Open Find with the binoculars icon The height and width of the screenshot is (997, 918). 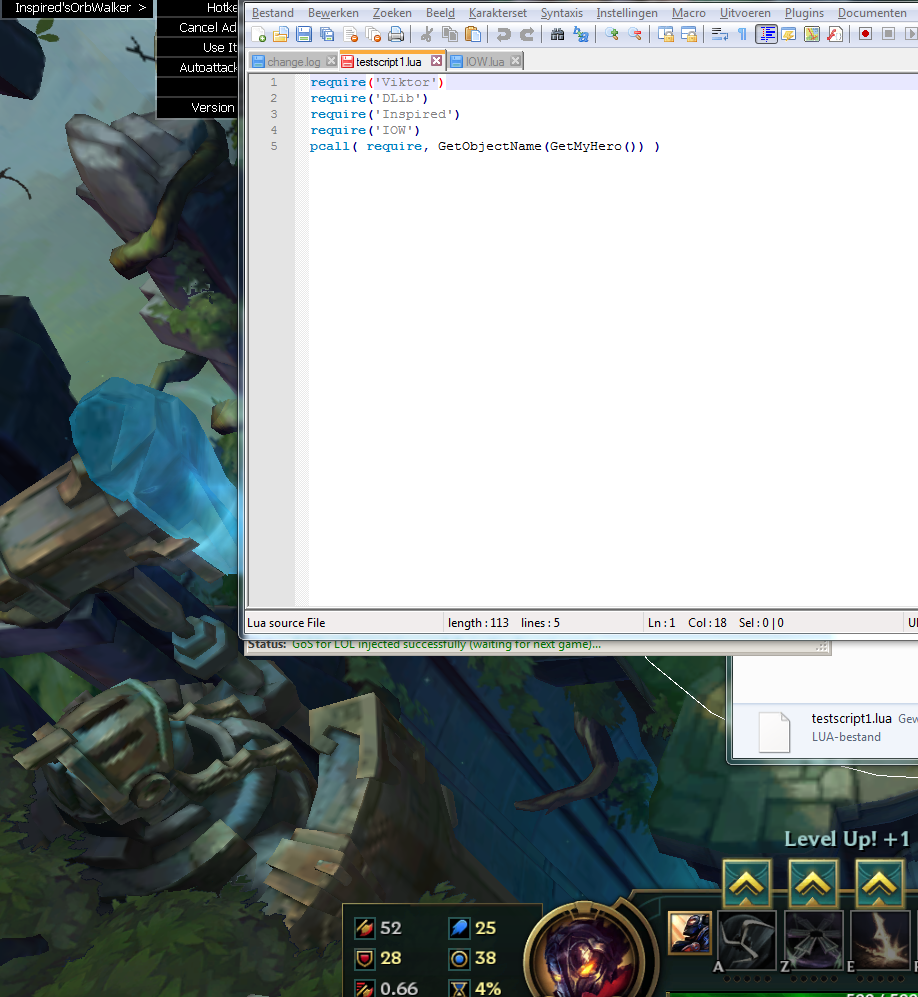557,34
